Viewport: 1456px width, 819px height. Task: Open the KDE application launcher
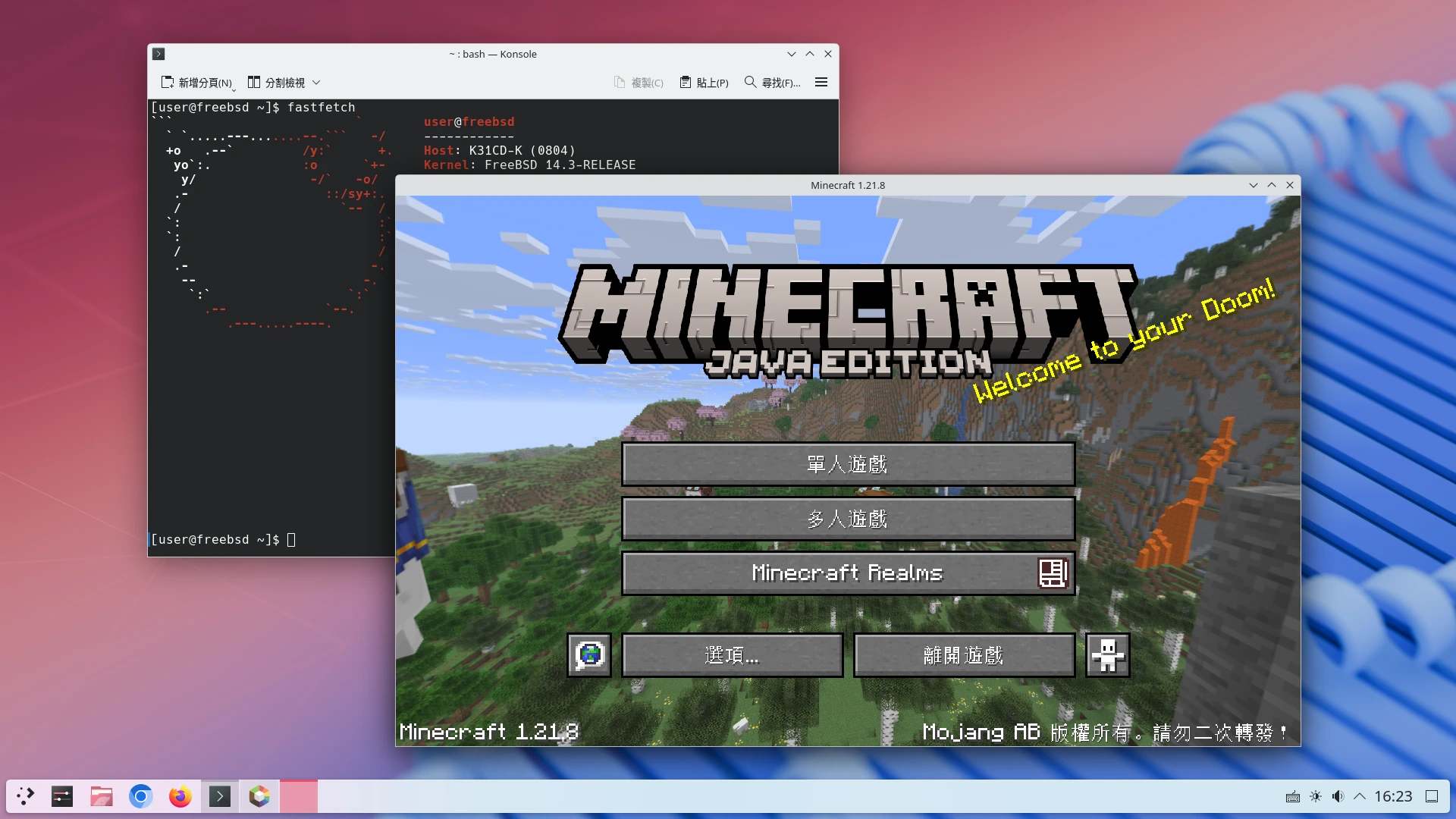tap(25, 796)
